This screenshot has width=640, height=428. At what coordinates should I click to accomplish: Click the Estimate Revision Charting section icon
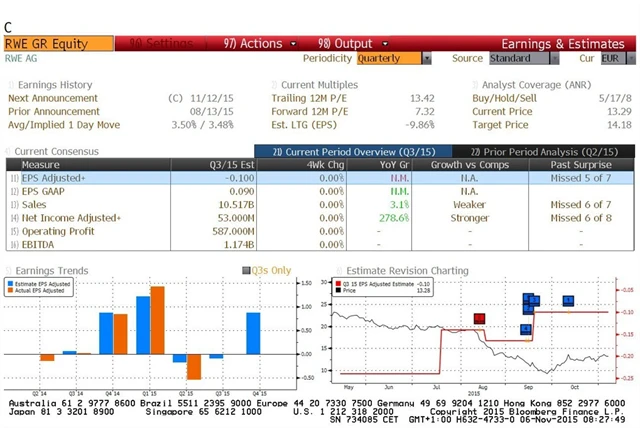pos(339,271)
